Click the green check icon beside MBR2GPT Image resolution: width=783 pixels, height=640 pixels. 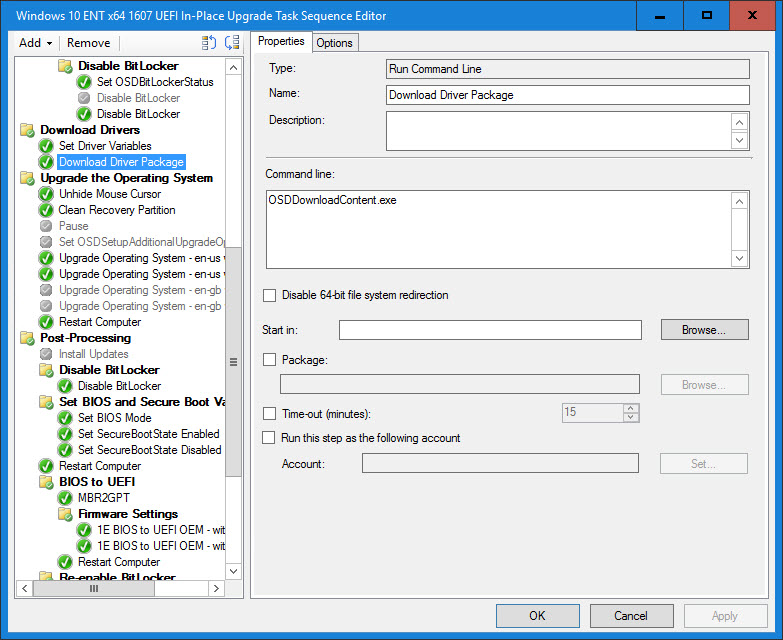click(x=65, y=498)
